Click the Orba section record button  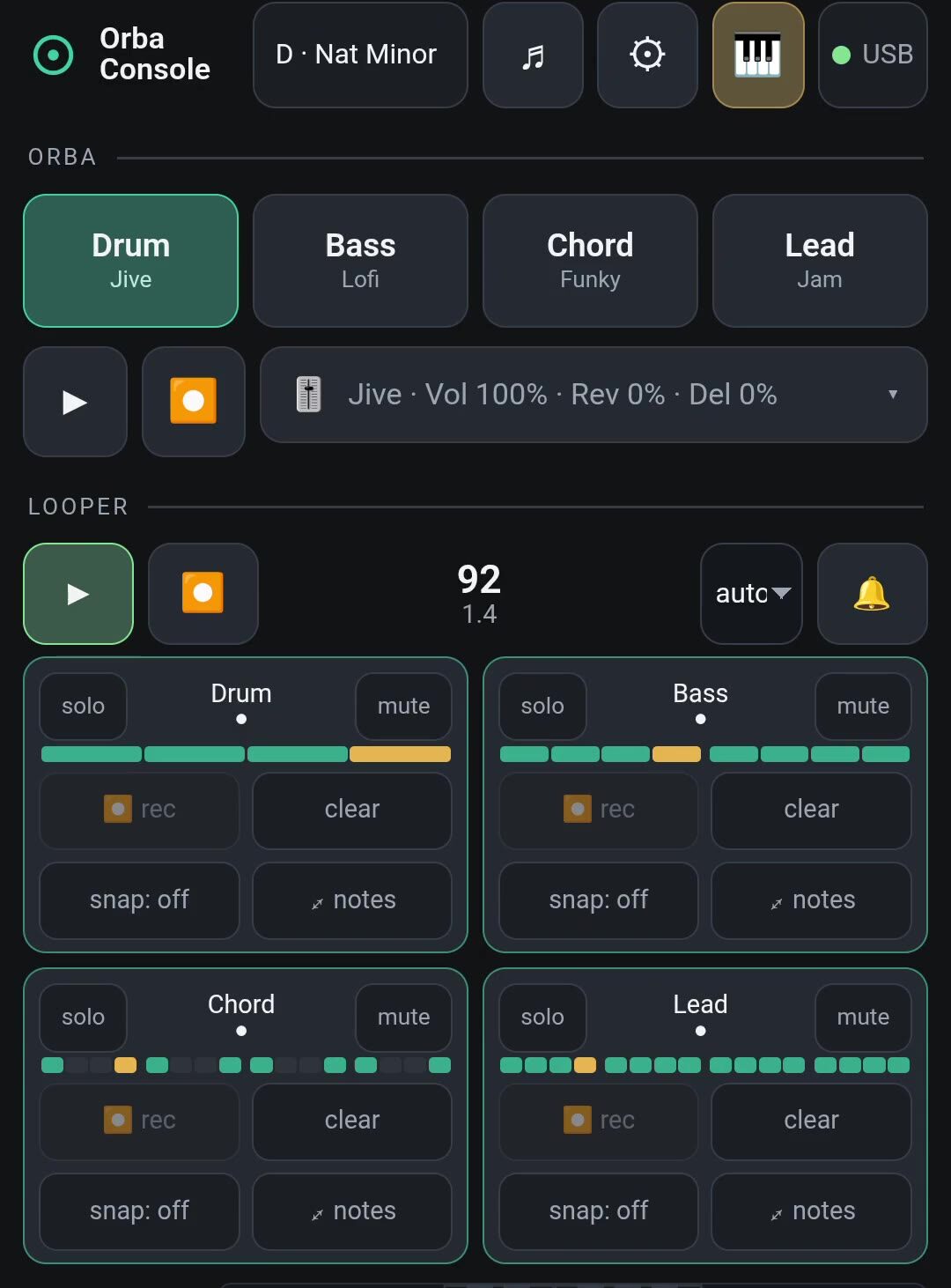click(x=194, y=402)
